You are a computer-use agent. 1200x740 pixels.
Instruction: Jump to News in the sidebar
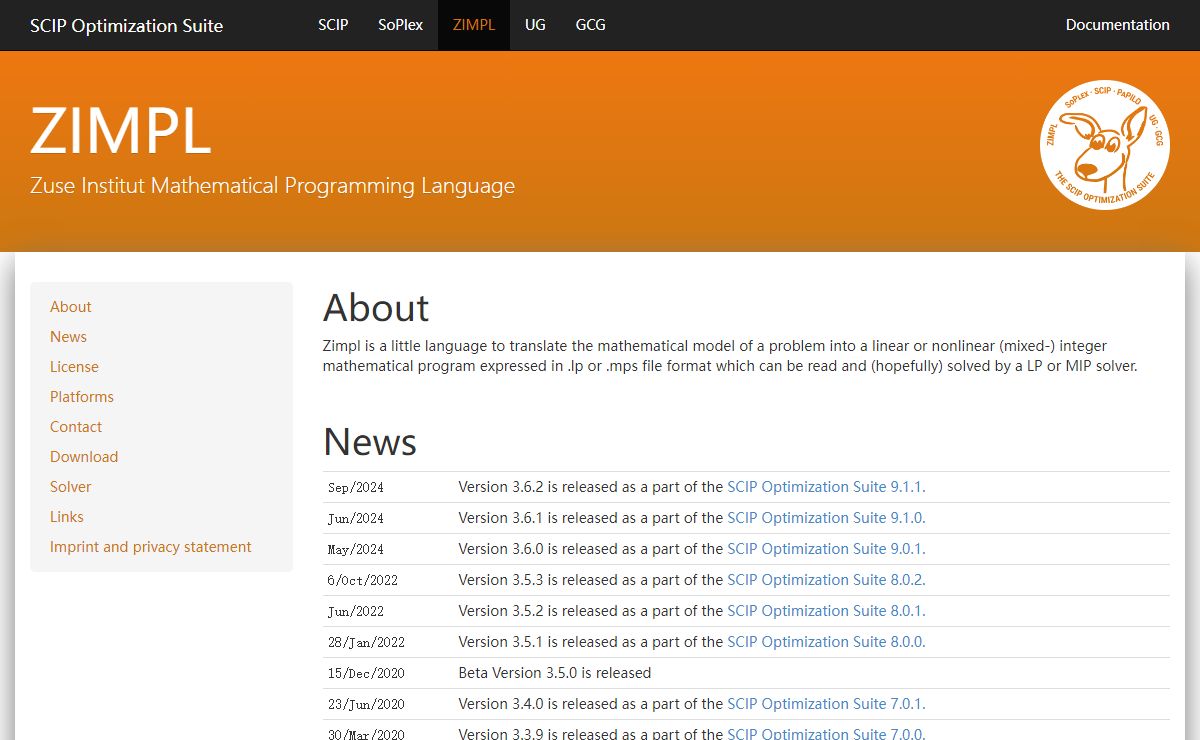pyautogui.click(x=69, y=337)
